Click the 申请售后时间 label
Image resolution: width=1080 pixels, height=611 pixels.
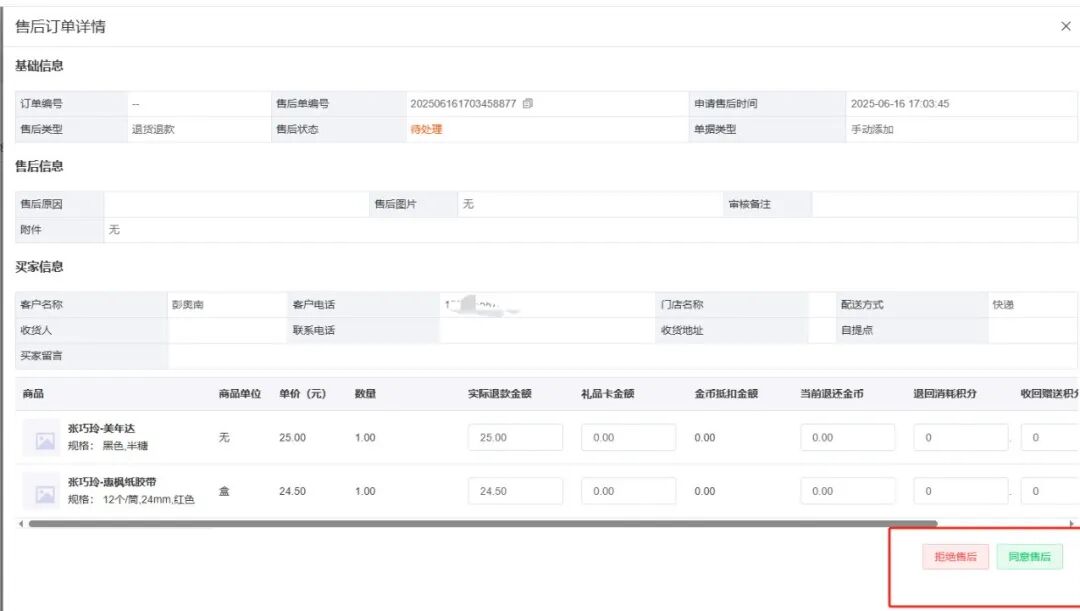click(x=725, y=103)
